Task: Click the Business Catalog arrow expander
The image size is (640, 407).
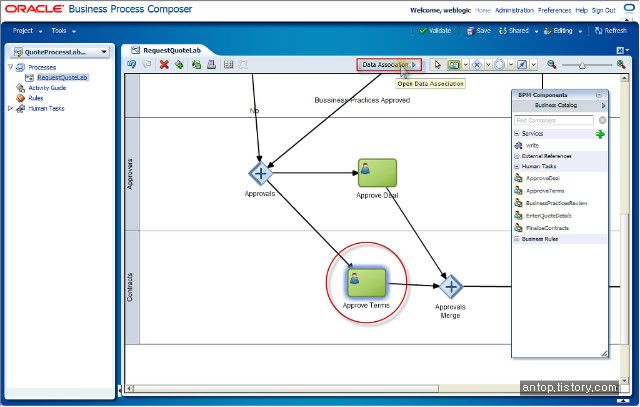Action: pyautogui.click(x=603, y=106)
